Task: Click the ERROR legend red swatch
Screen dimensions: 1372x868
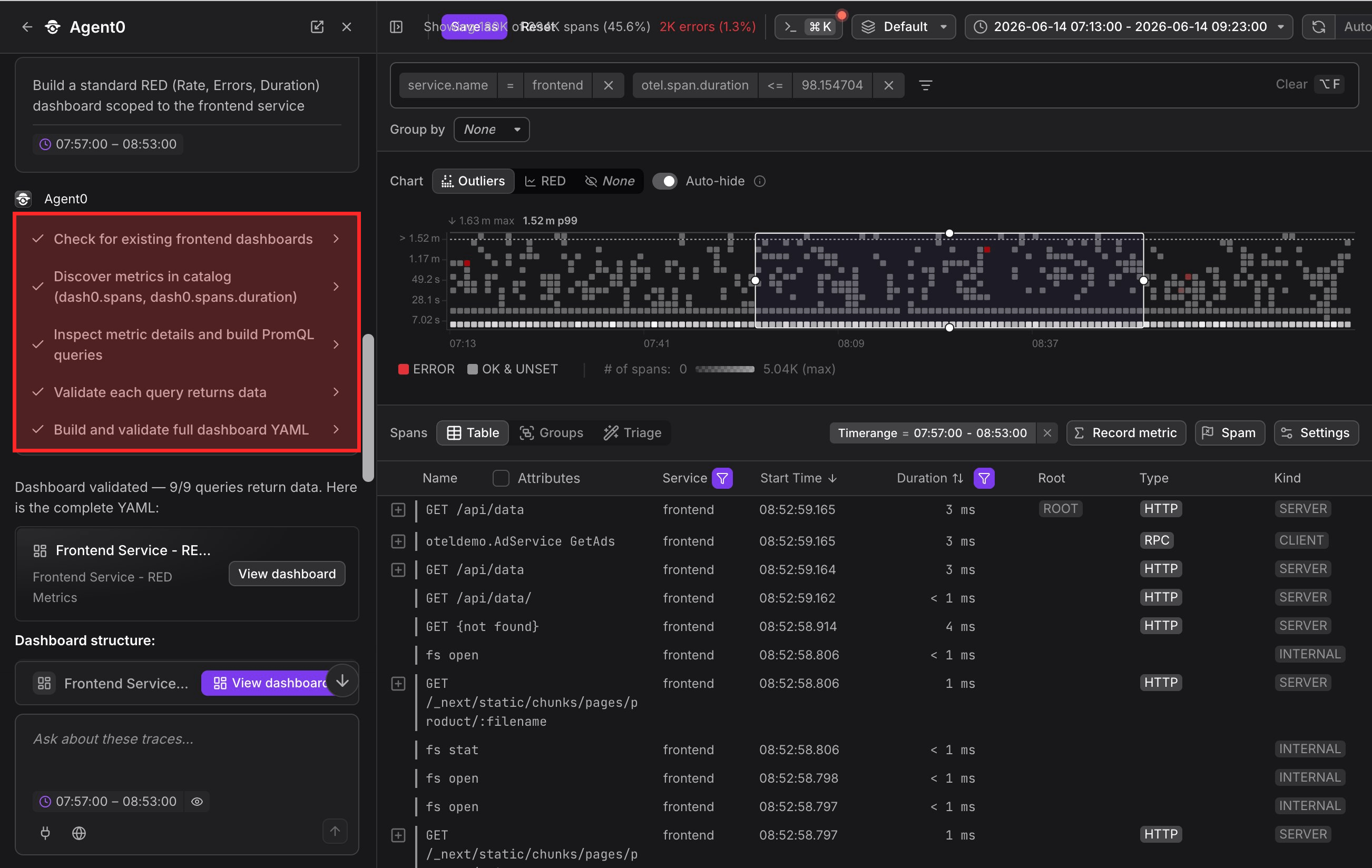Action: (x=404, y=369)
